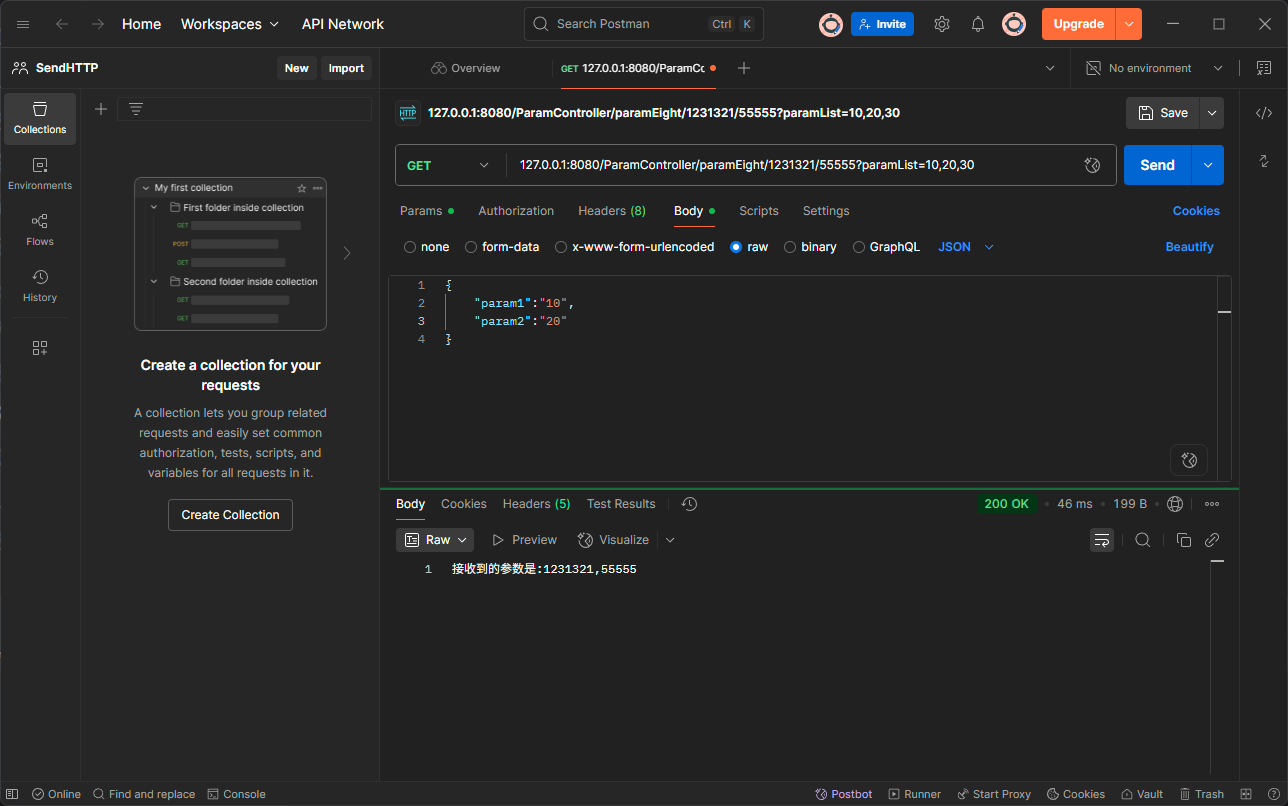Expand the Save button dropdown arrow
The image size is (1288, 806).
tap(1212, 113)
